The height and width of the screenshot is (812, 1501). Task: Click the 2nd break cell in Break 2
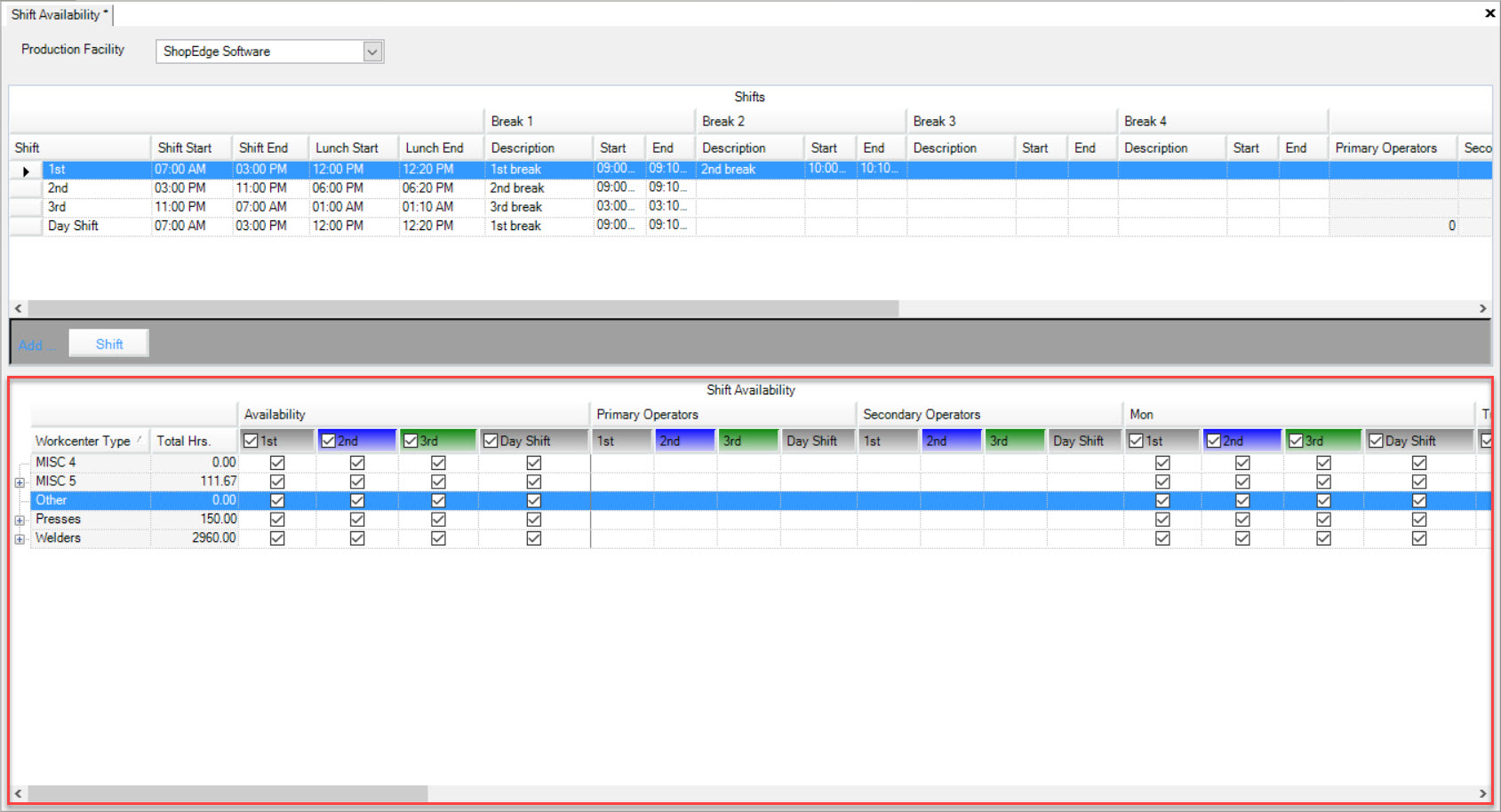tap(750, 169)
